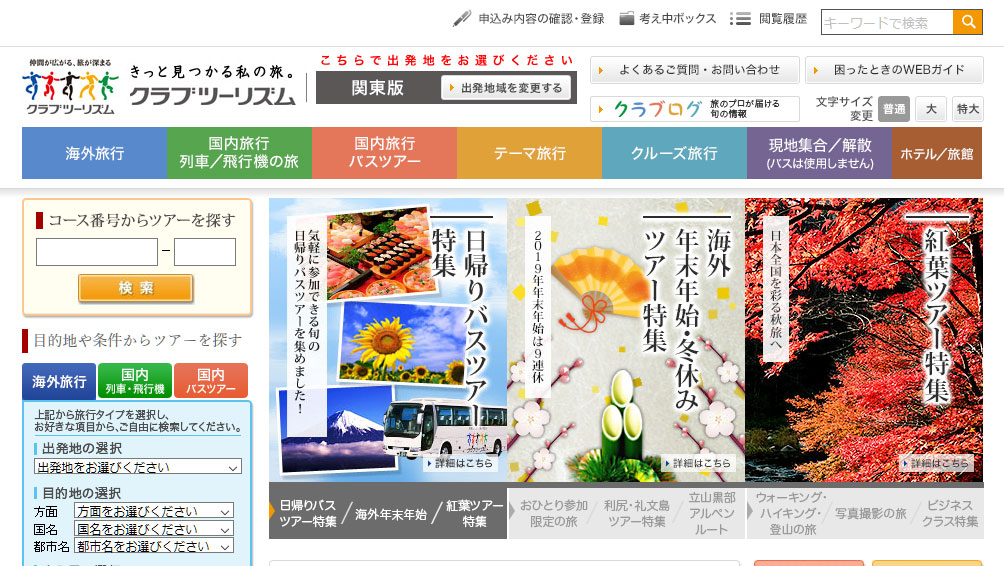Open 困ったときのWEBガイド
The height and width of the screenshot is (566, 1004).
click(893, 70)
